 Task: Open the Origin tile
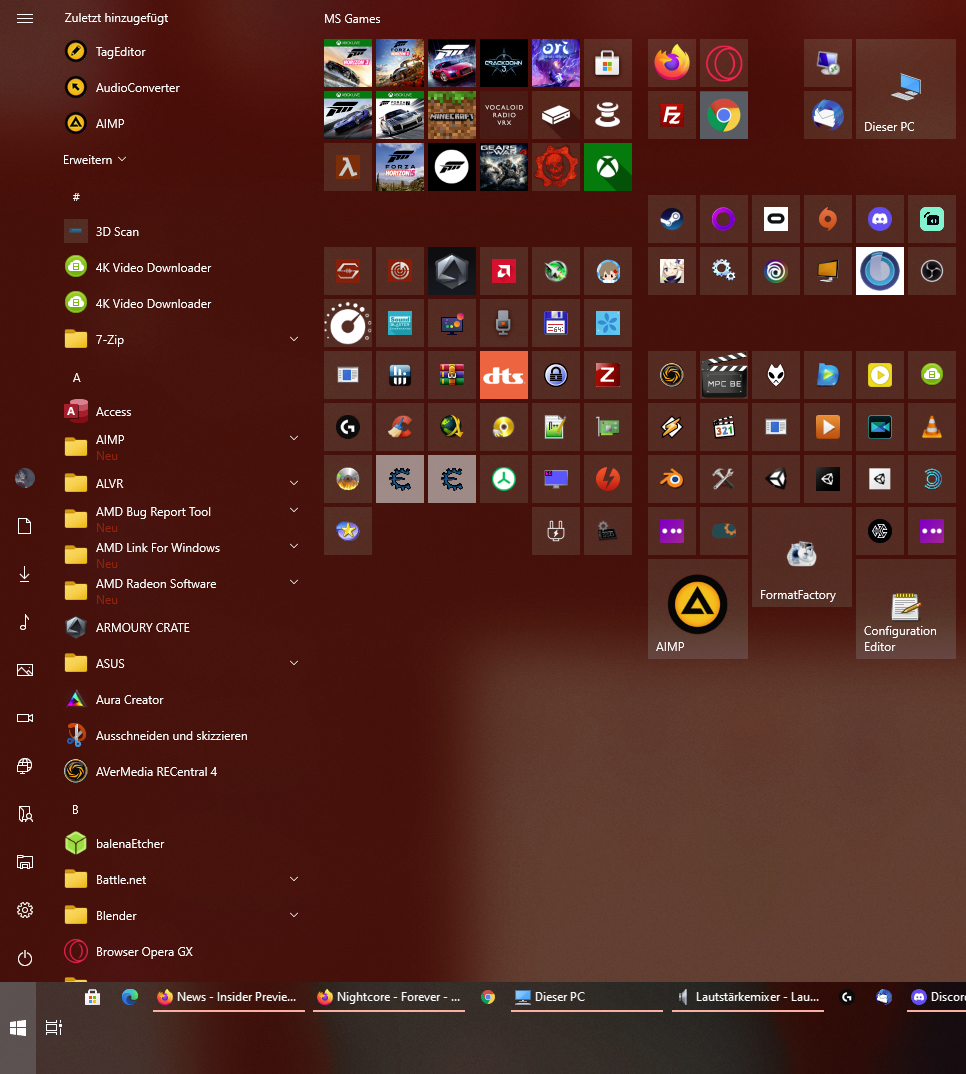point(828,219)
